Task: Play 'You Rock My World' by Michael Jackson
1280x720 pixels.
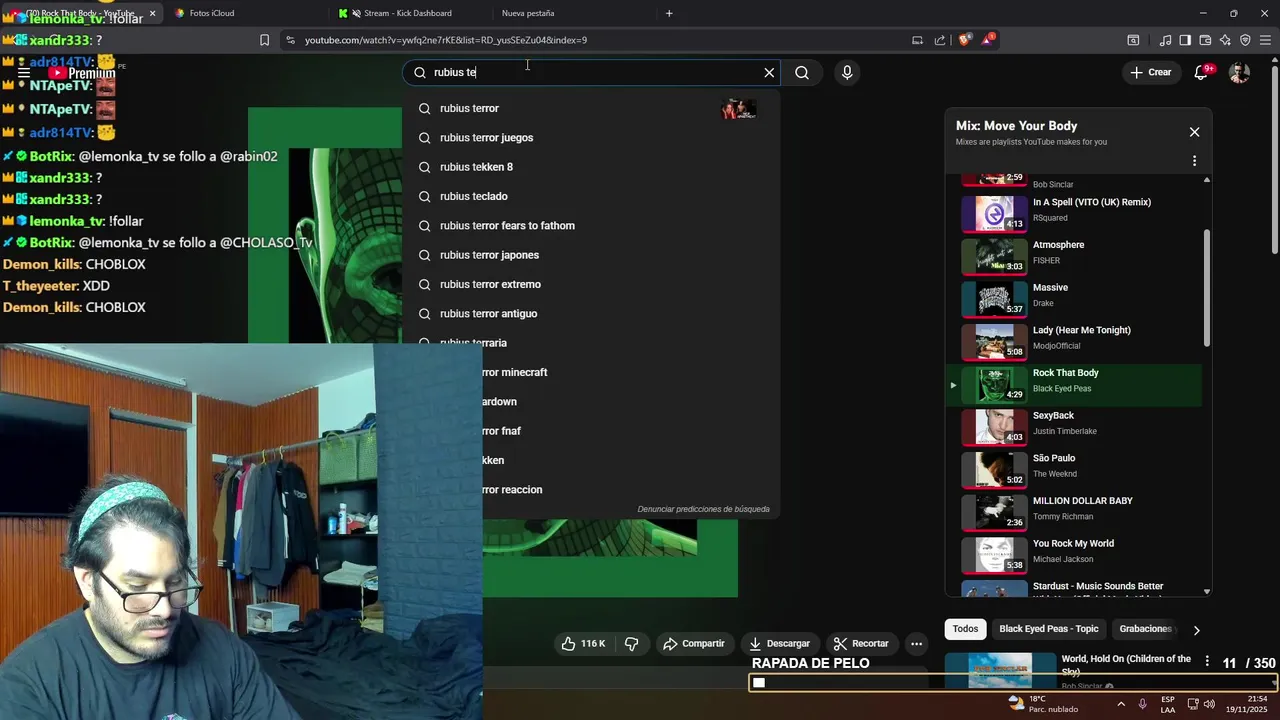Action: coord(1073,554)
